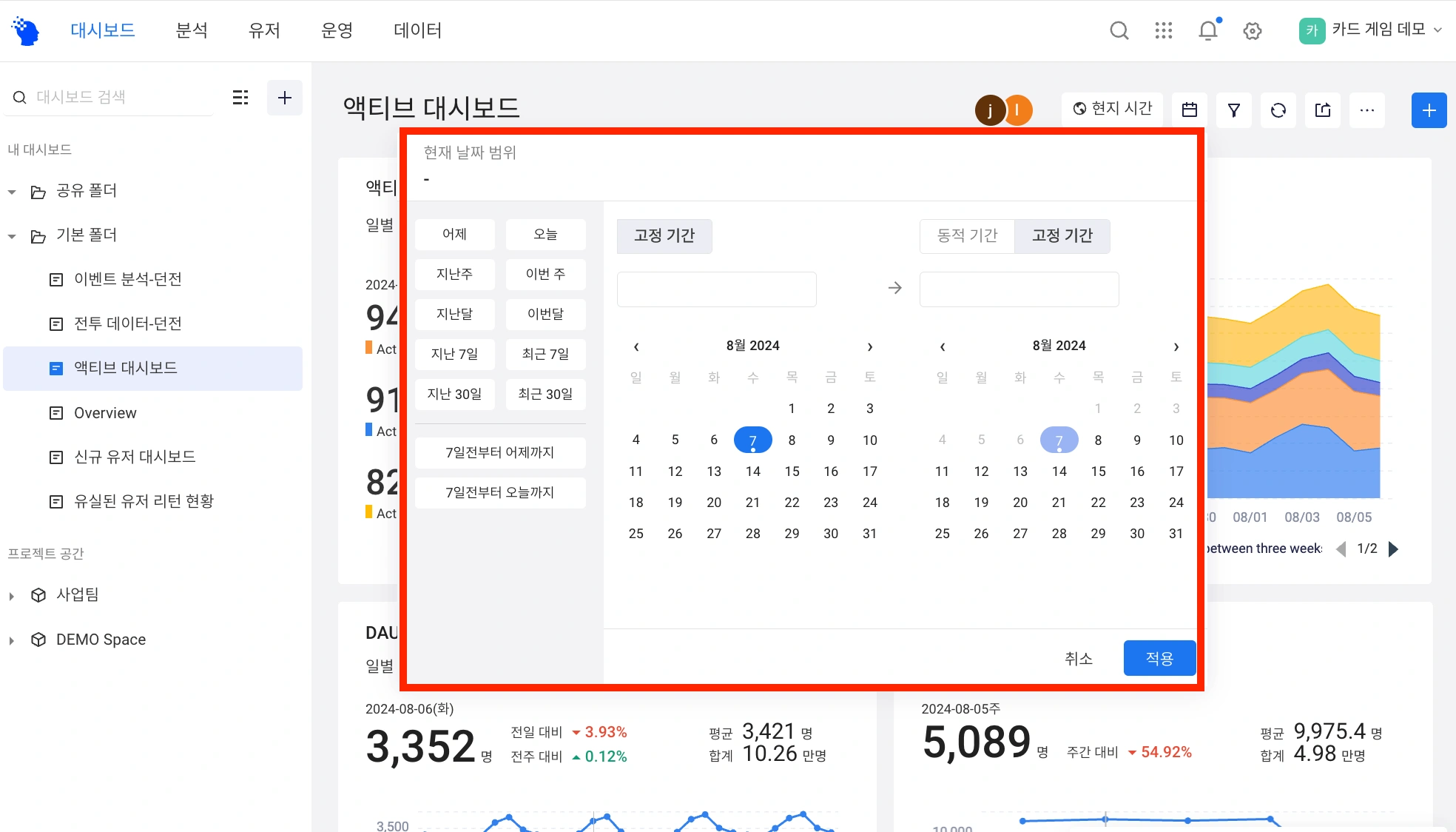Open the 운영 top menu

[337, 30]
